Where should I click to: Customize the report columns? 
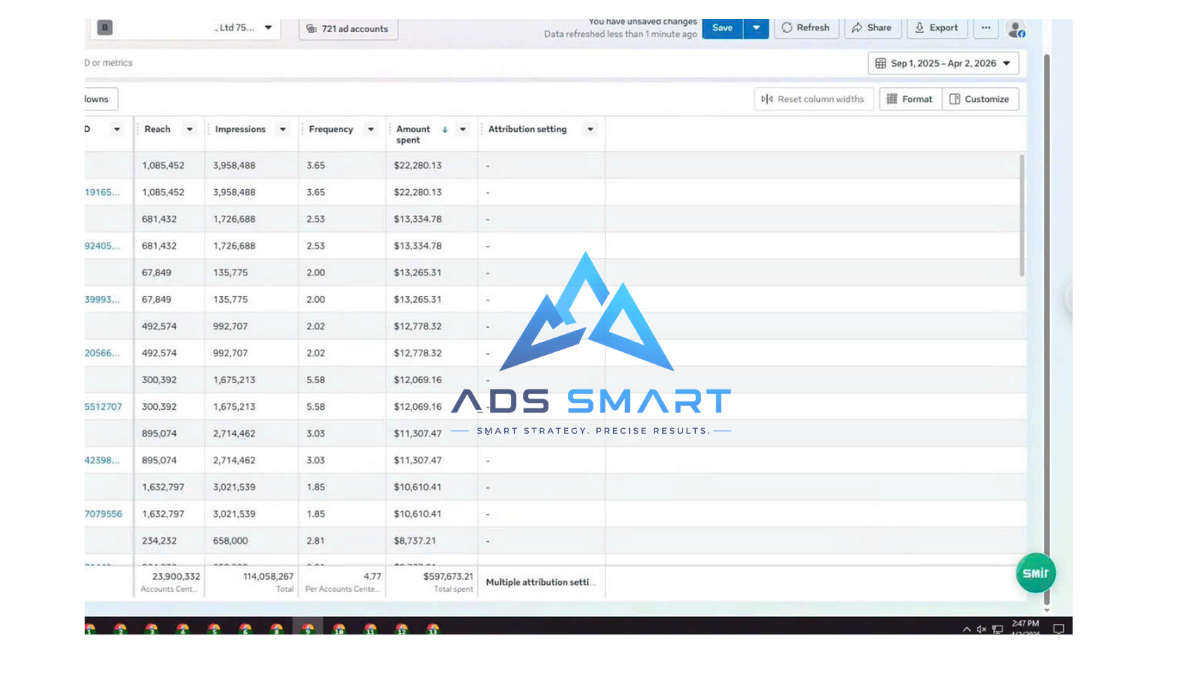point(980,99)
